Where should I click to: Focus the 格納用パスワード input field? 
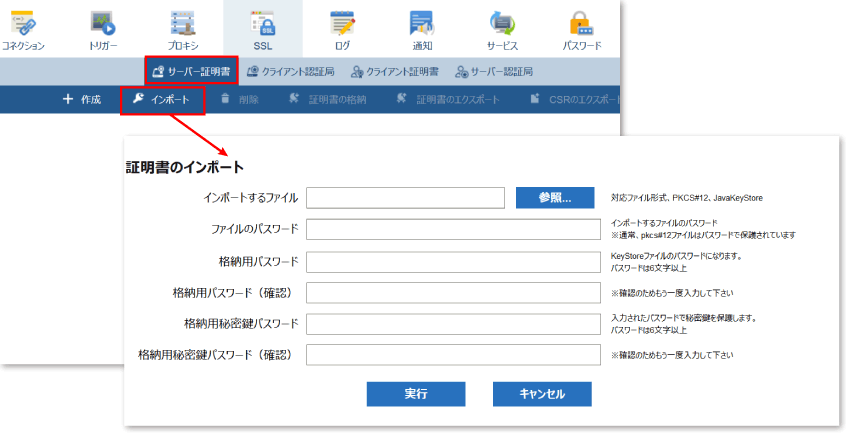pos(453,262)
